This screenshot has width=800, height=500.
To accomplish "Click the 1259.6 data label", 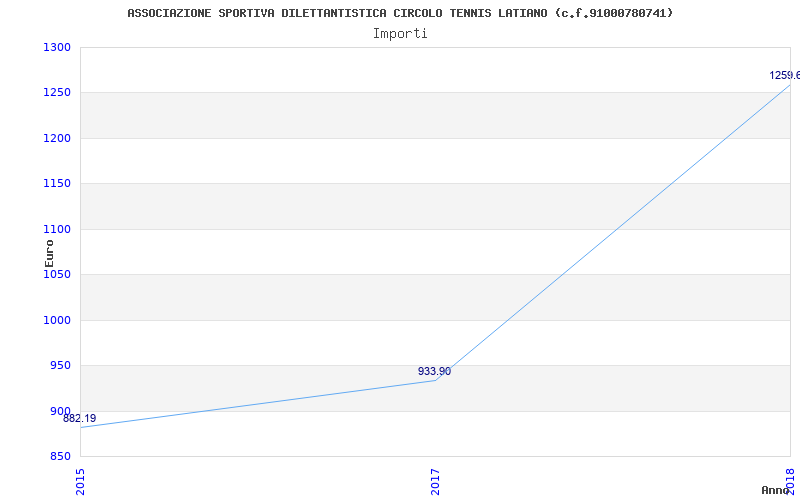I will pyautogui.click(x=785, y=76).
